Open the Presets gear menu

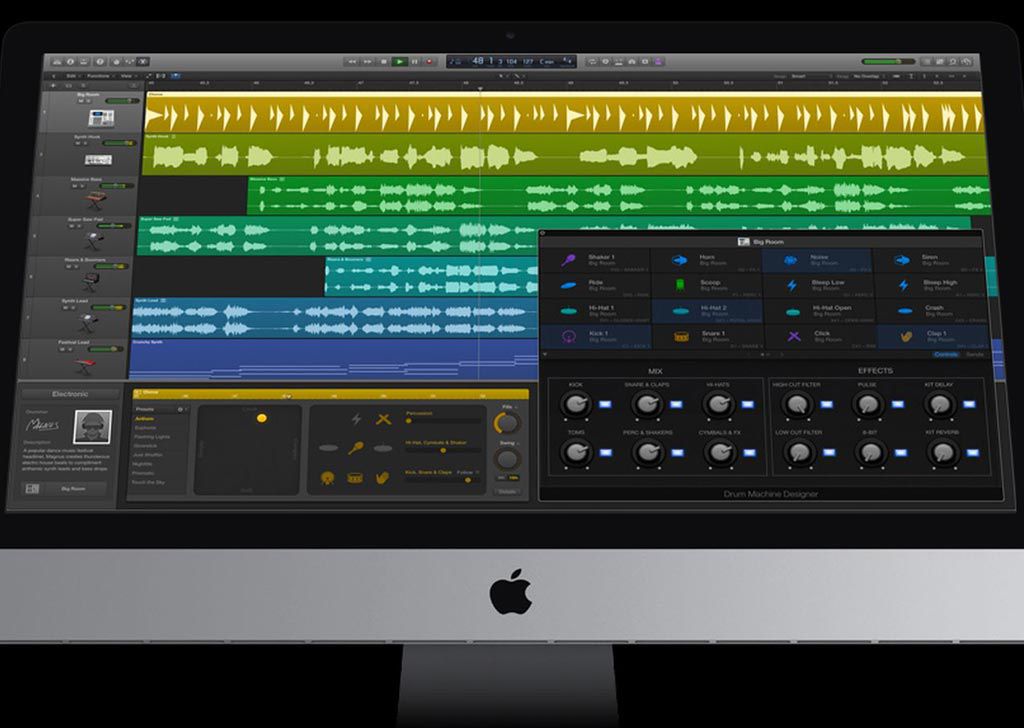click(x=181, y=409)
